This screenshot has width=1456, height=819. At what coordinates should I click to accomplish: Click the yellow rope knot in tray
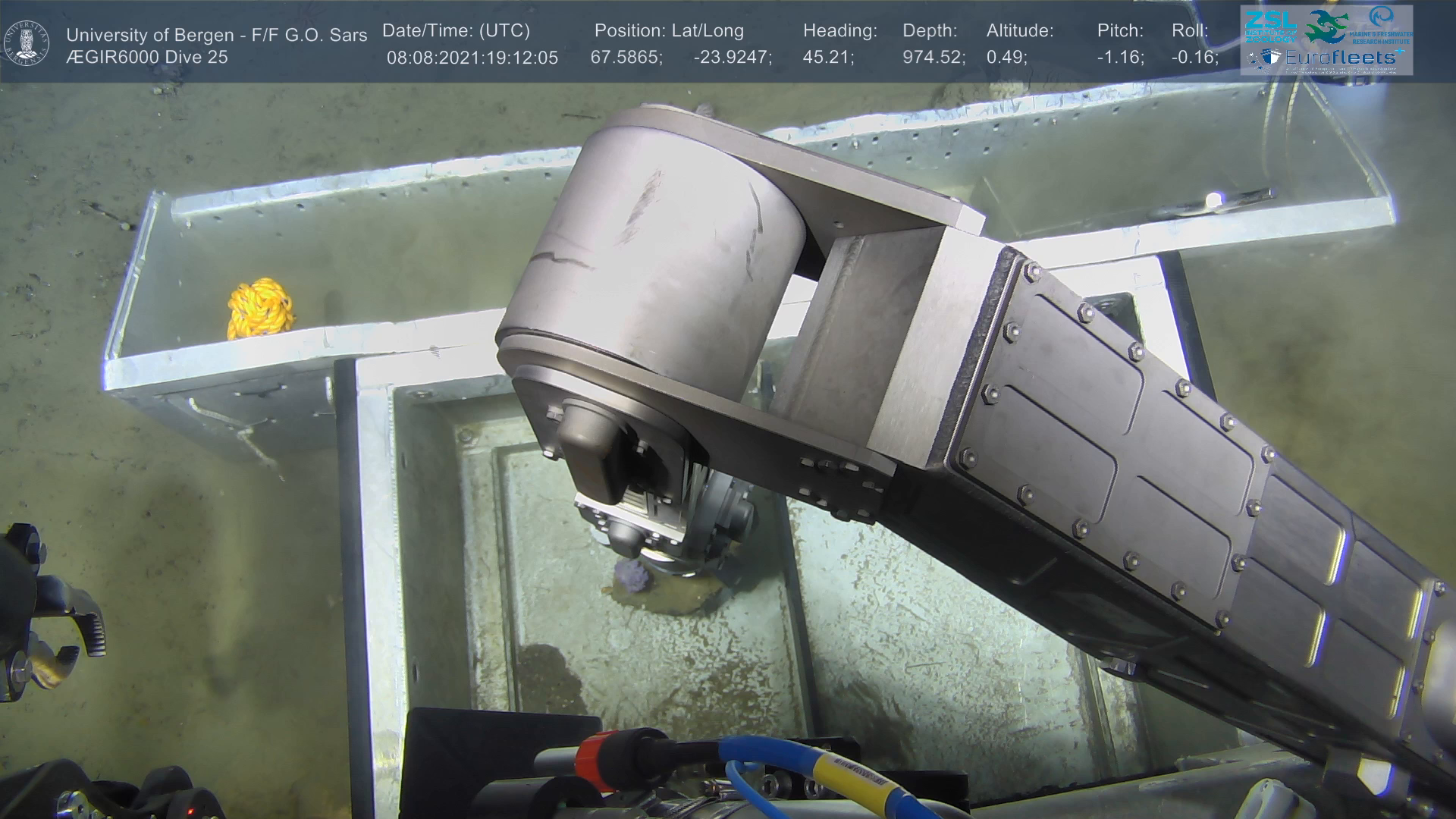pyautogui.click(x=261, y=308)
